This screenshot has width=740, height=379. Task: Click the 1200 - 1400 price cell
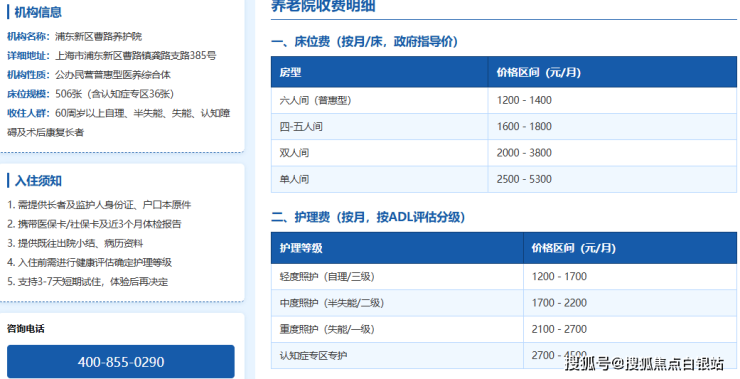tap(612, 101)
